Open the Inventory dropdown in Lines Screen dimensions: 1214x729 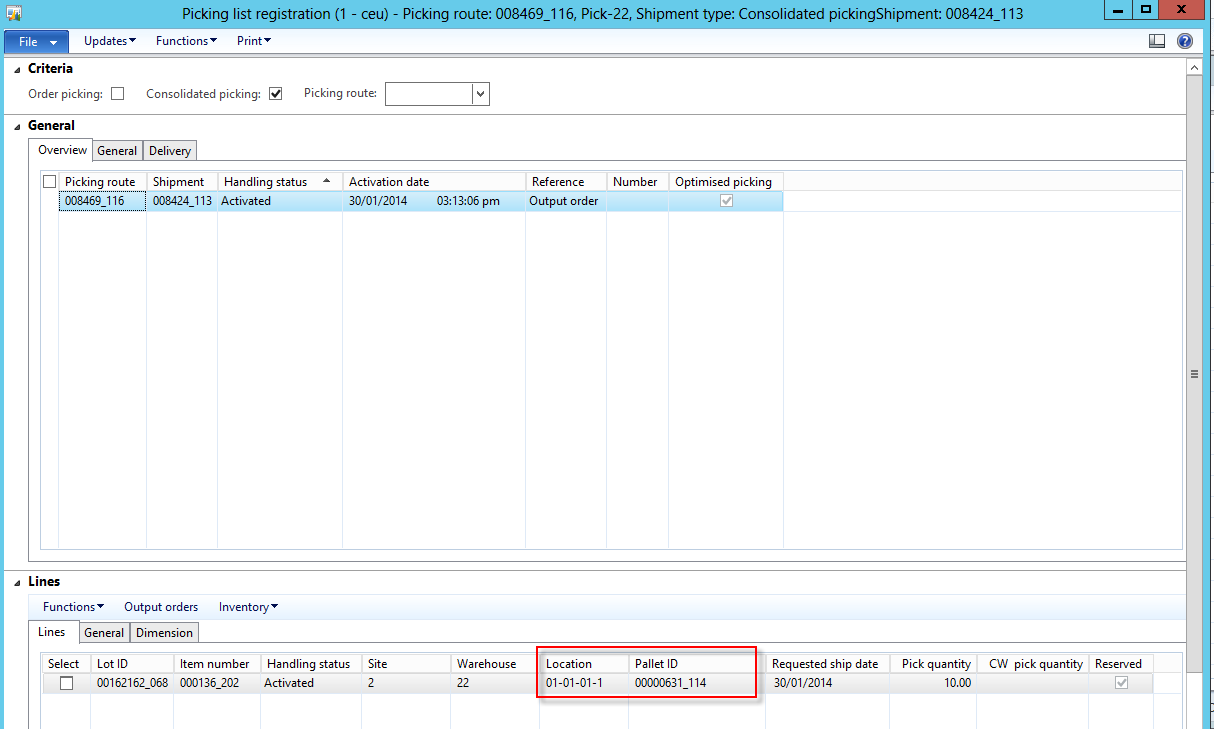(248, 607)
